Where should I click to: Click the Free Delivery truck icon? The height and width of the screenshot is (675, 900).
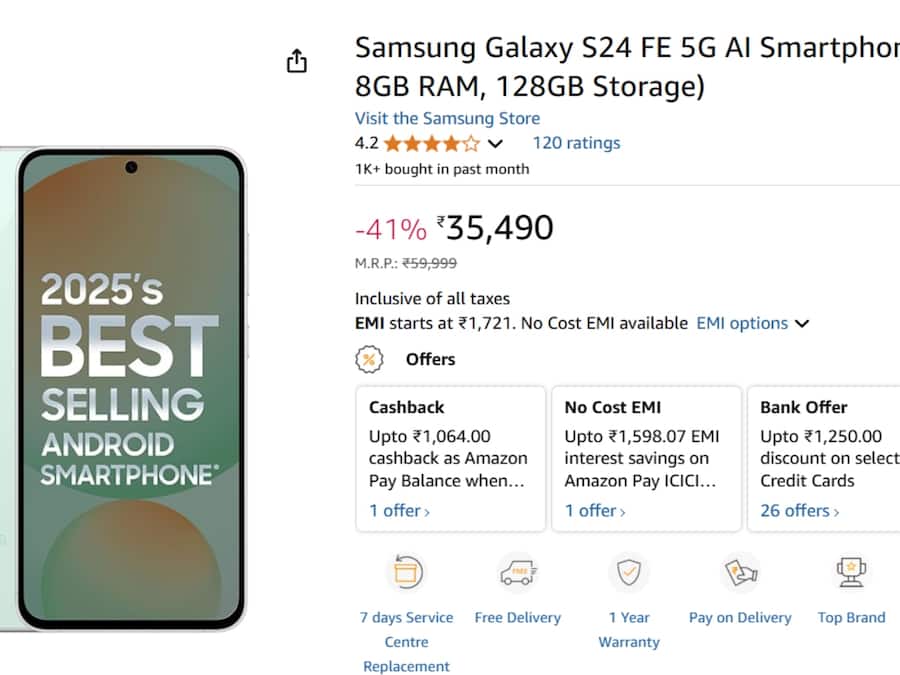518,572
